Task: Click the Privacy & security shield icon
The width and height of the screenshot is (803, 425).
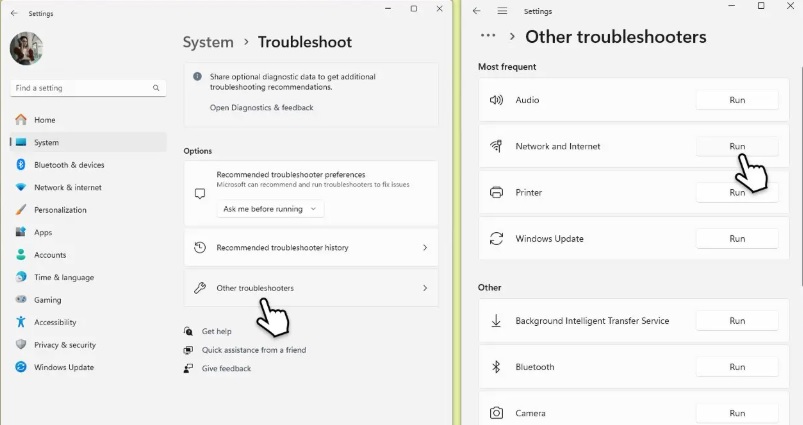Action: click(20, 345)
